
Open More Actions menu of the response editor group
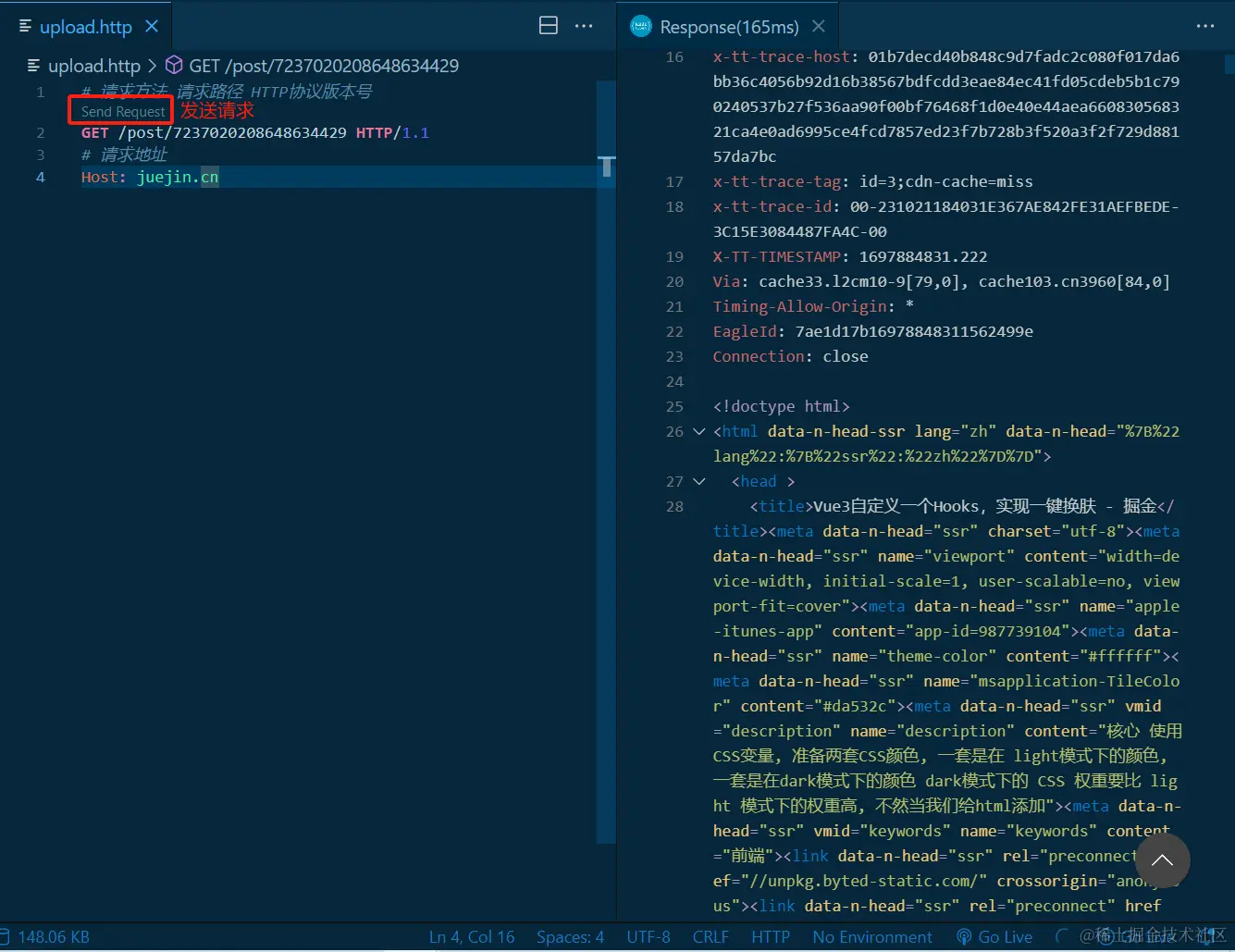pos(1205,26)
